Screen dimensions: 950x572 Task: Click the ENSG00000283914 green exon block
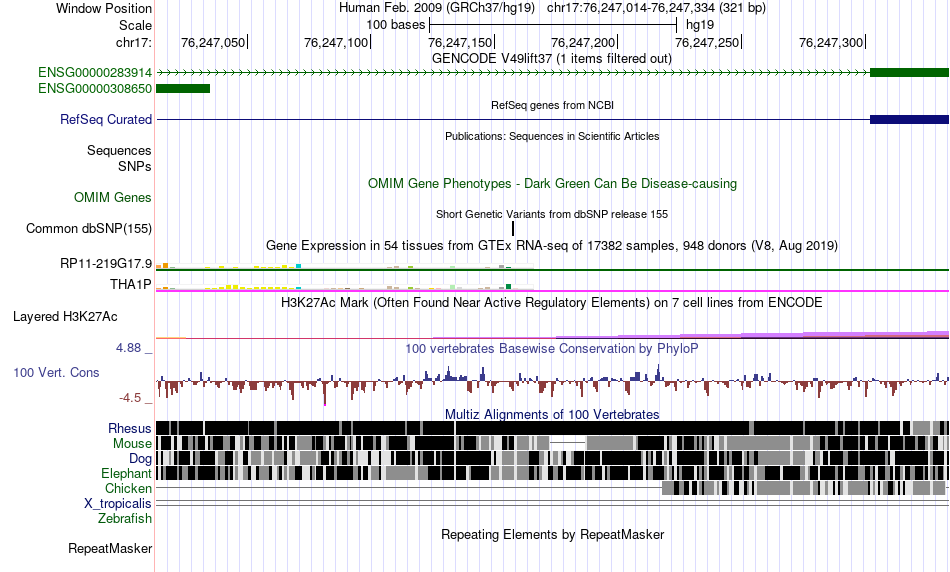pos(909,73)
